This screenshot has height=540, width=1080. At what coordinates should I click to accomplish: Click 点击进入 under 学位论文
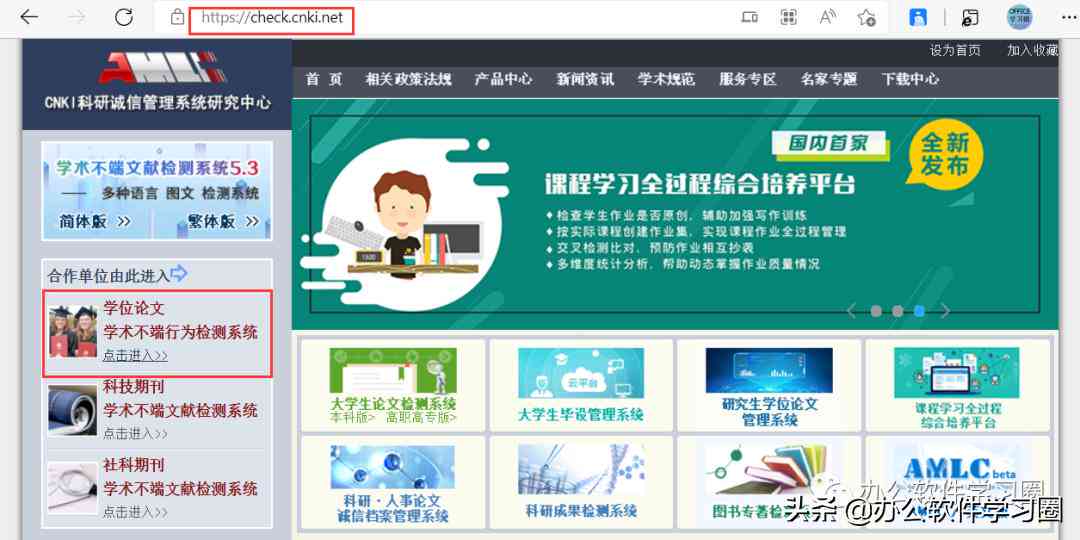coord(135,355)
